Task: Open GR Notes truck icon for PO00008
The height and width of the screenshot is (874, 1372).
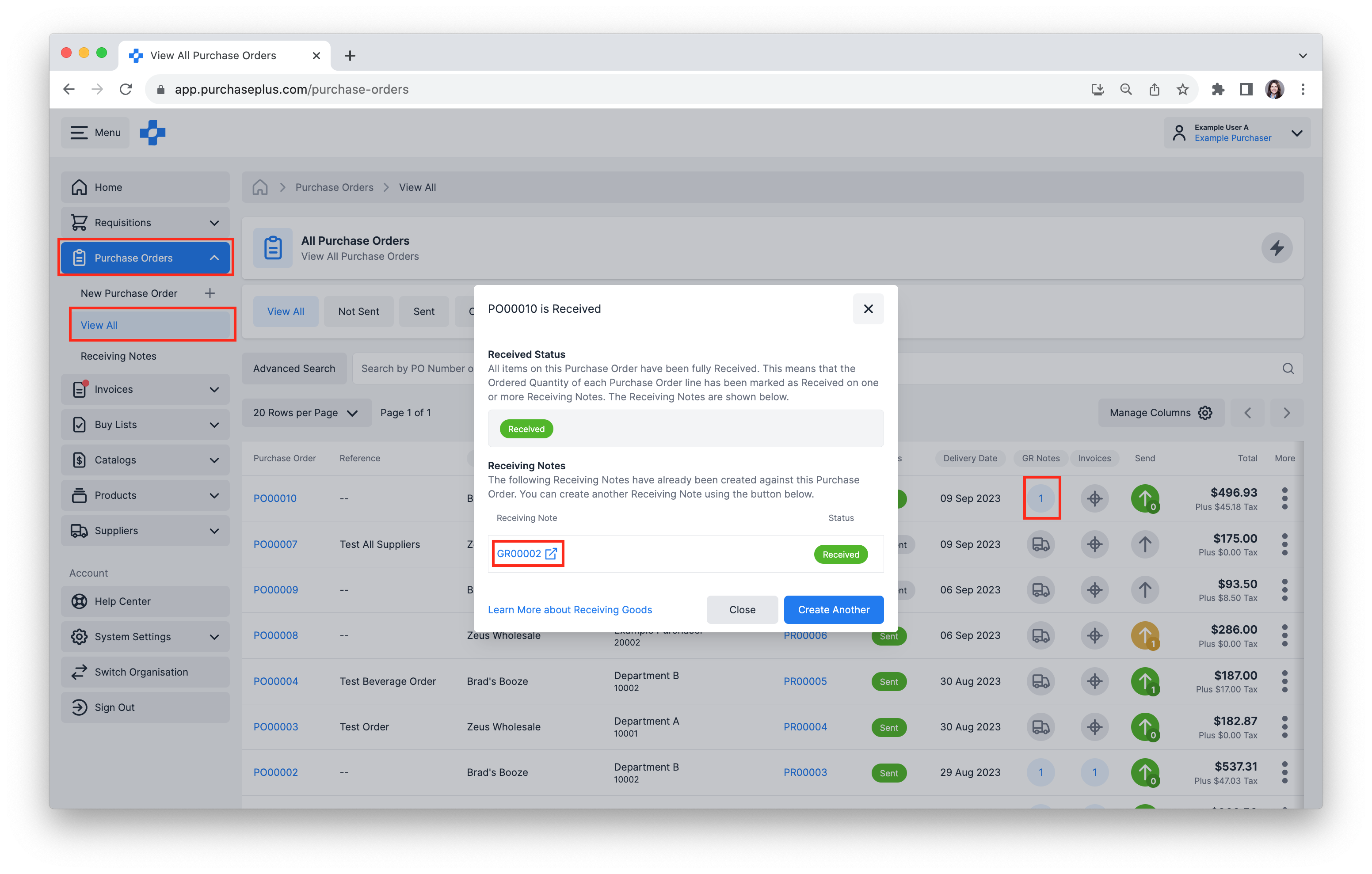Action: [x=1040, y=635]
